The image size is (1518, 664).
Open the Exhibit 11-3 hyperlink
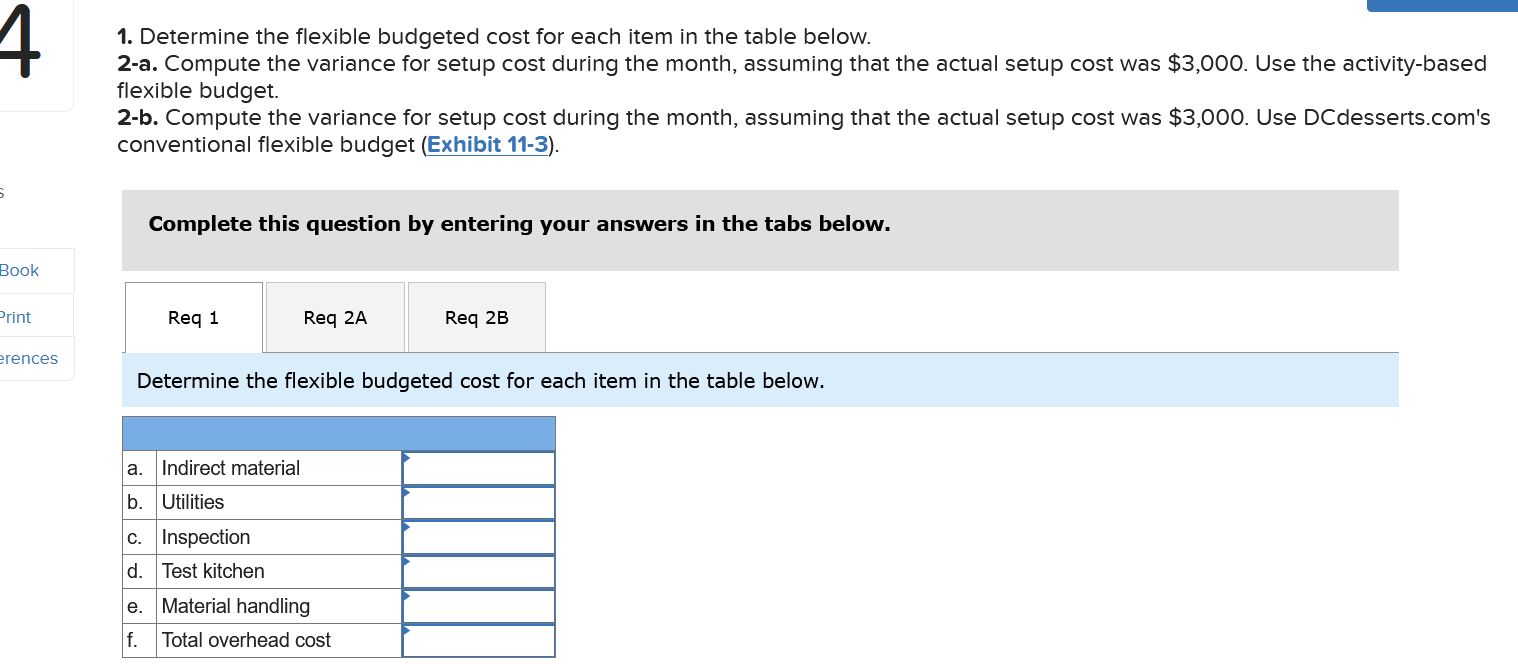487,145
